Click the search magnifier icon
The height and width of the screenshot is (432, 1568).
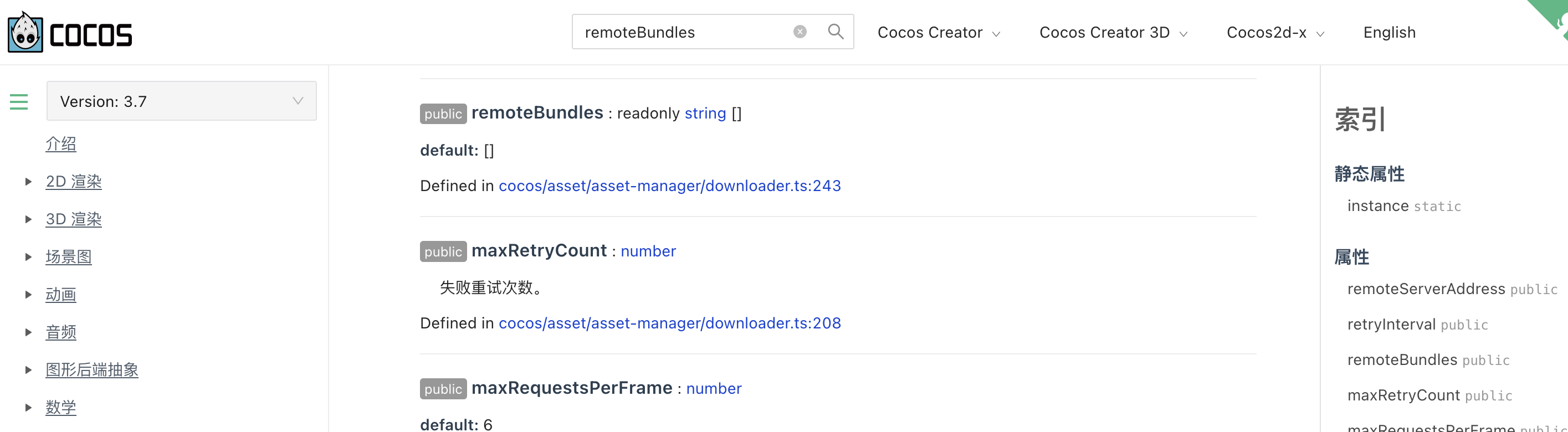click(836, 32)
